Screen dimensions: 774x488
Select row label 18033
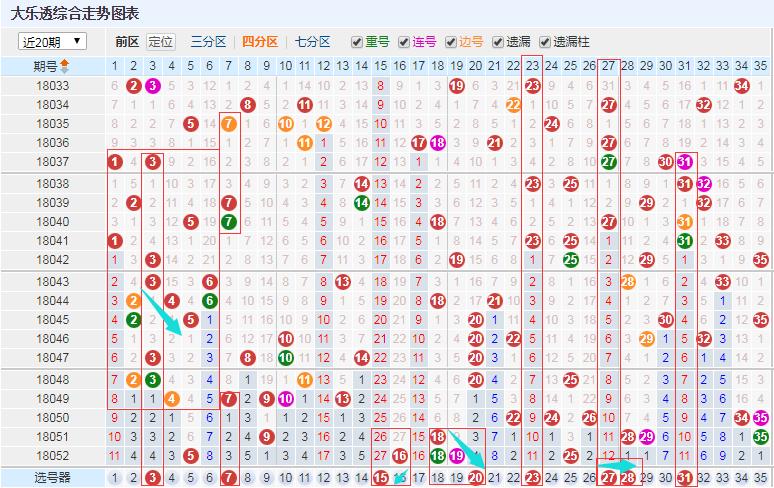(x=53, y=86)
